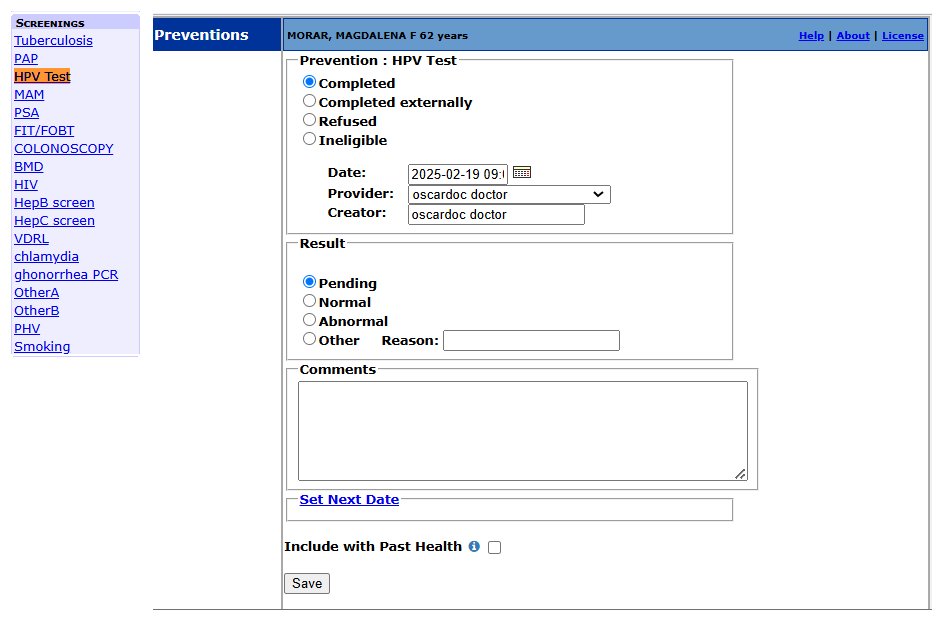Click the Date input field

[457, 174]
